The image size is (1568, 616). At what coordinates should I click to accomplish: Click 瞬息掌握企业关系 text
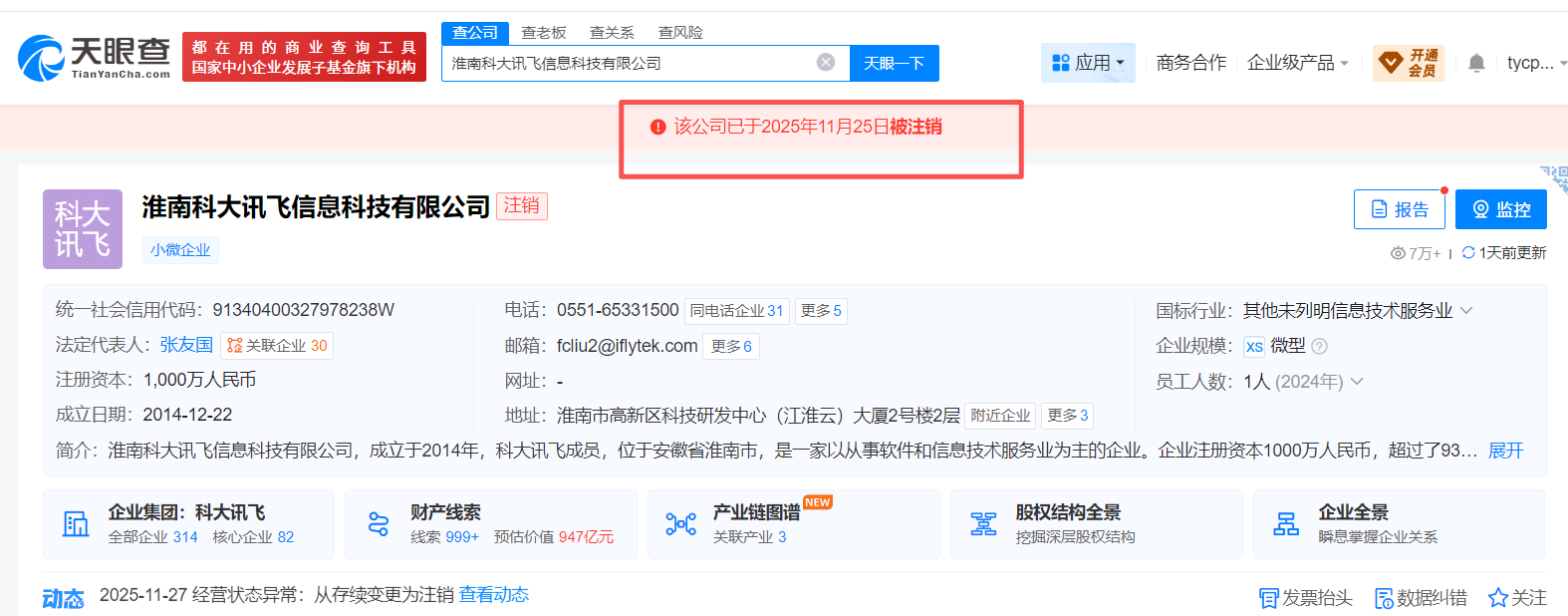coord(1379,537)
